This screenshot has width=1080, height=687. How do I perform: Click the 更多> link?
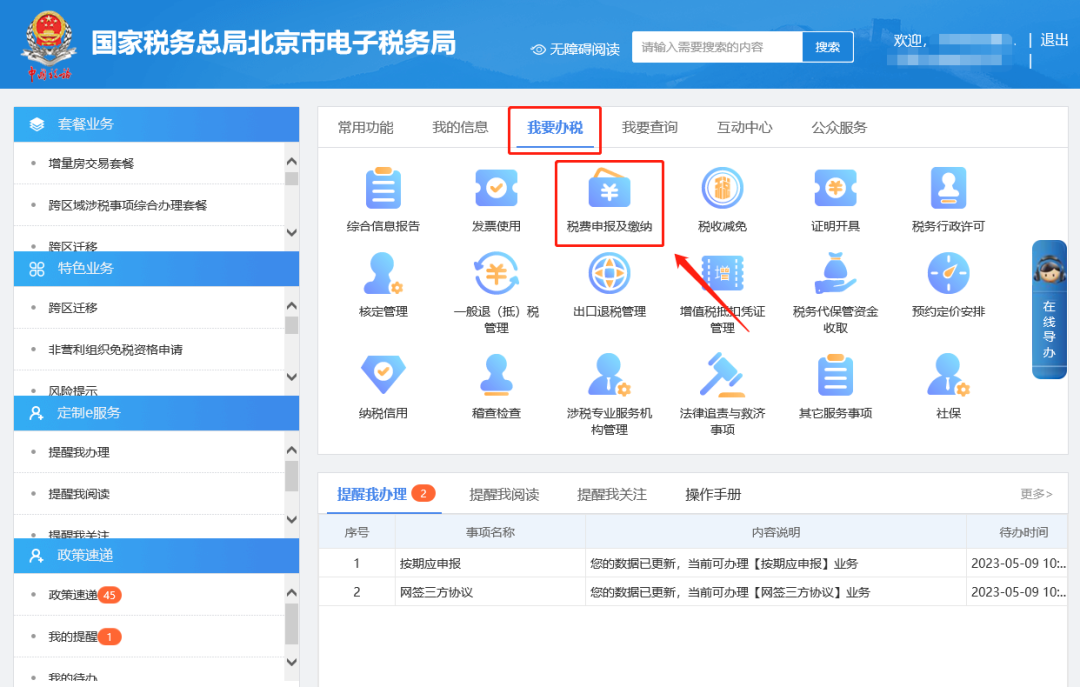pyautogui.click(x=1037, y=493)
